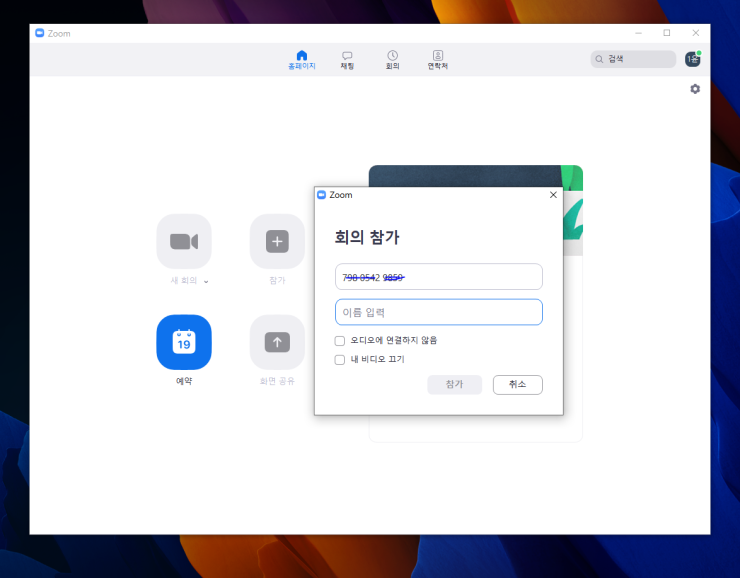Expand the 새 회의 dropdown arrow
Image resolution: width=740 pixels, height=578 pixels.
(x=206, y=281)
